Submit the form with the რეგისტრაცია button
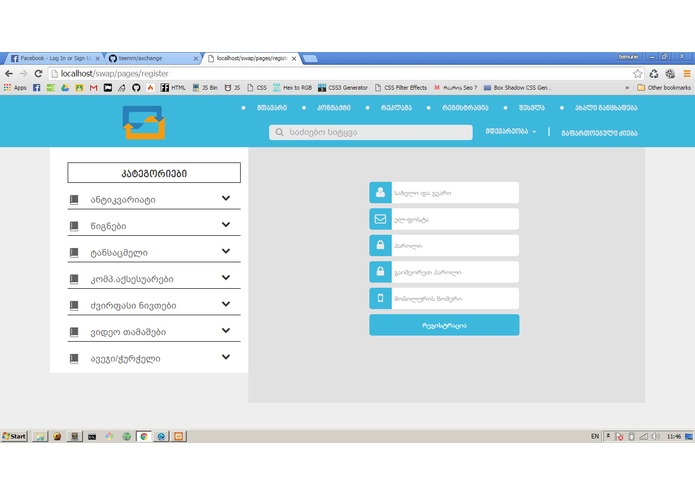This screenshot has height=494, width=695. click(444, 325)
